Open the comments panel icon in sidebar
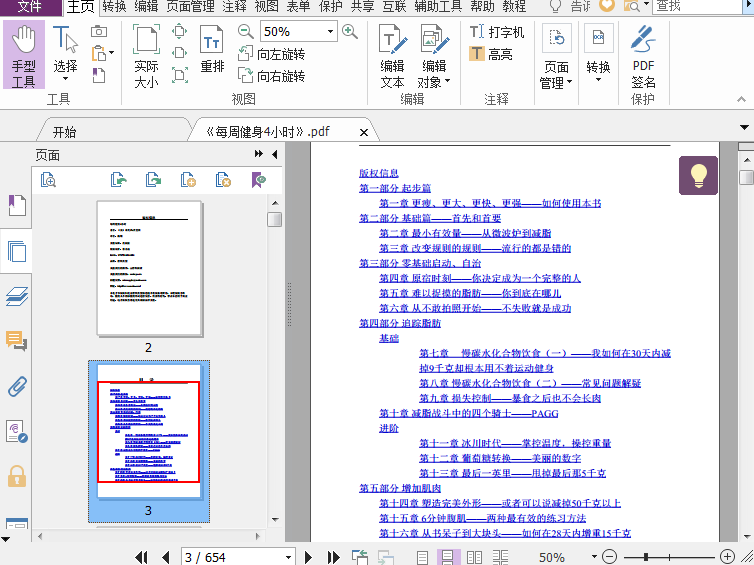The width and height of the screenshot is (754, 565). pyautogui.click(x=17, y=341)
